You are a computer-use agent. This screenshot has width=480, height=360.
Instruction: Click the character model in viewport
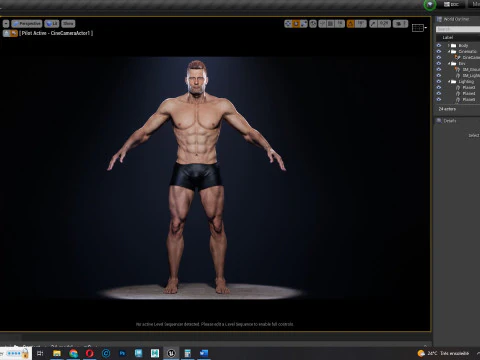tap(197, 177)
